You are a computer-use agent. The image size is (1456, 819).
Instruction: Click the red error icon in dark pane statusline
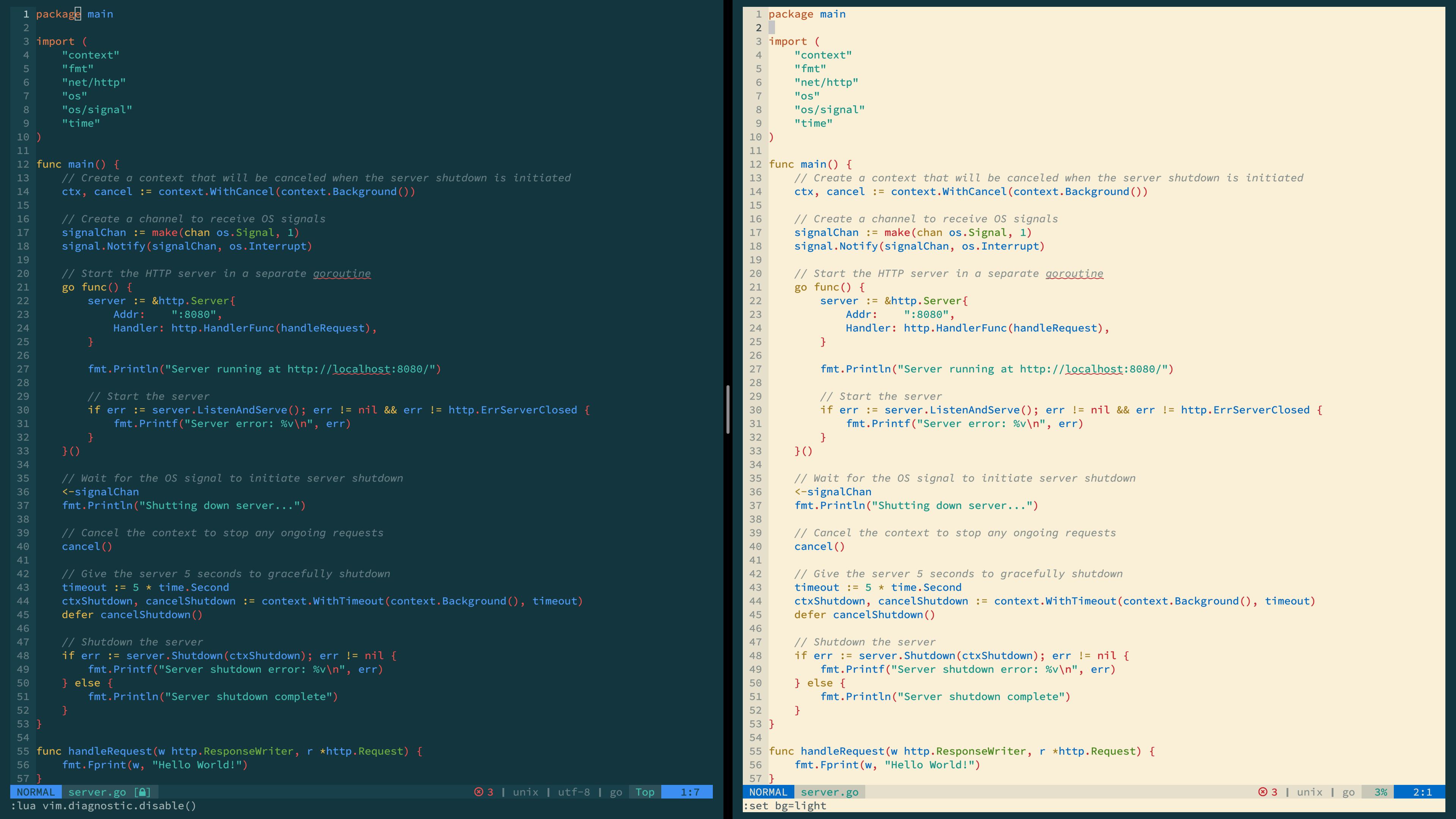pyautogui.click(x=478, y=792)
